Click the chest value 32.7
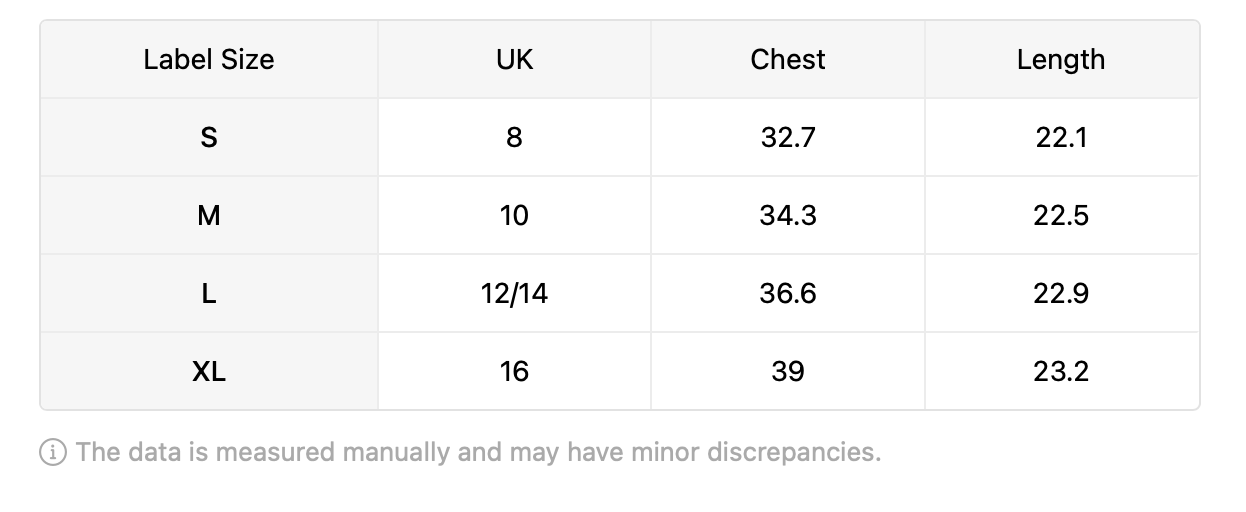1246x512 pixels. [x=788, y=137]
